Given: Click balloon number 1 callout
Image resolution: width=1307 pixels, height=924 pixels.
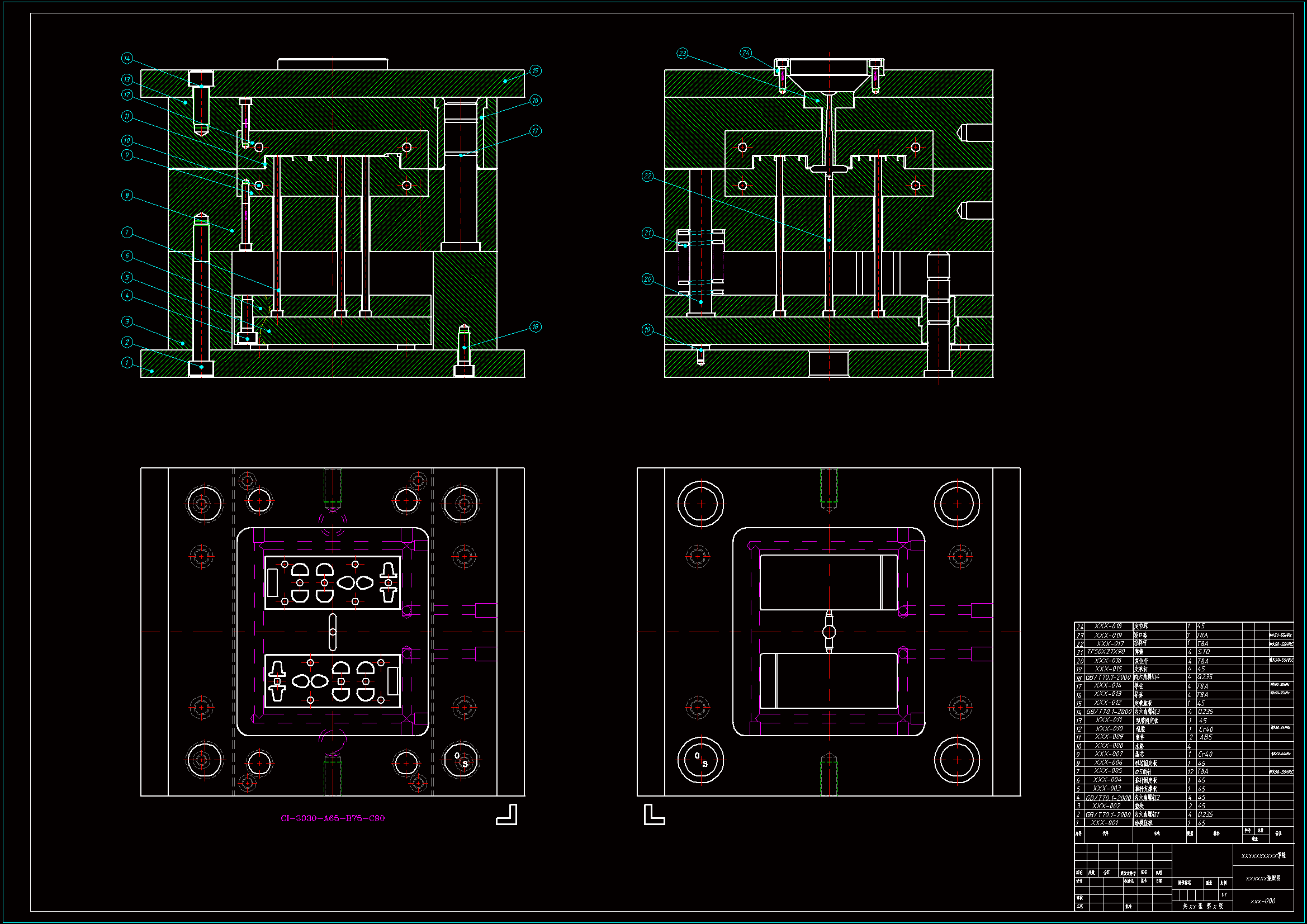Looking at the screenshot, I should coord(127,363).
